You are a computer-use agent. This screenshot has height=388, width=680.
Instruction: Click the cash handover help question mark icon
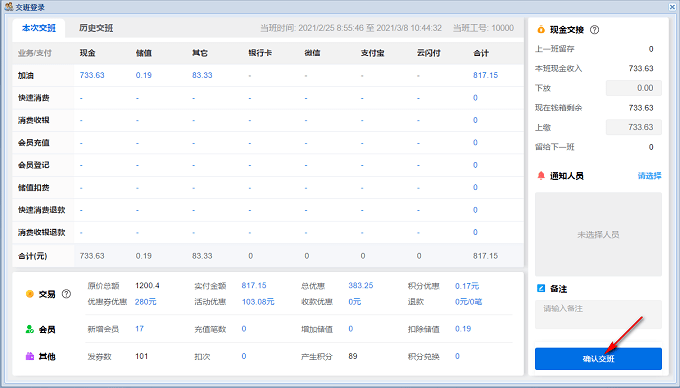click(595, 30)
